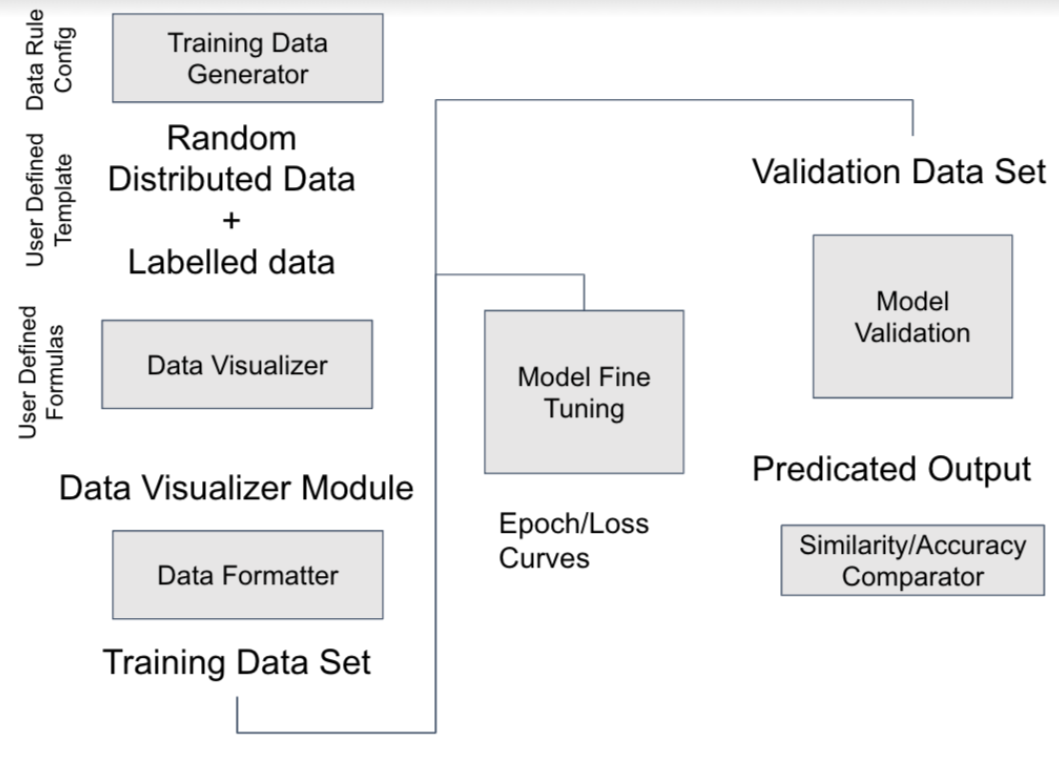Click the Data Formatter box
Viewport: 1059px width, 757px height.
click(x=248, y=575)
